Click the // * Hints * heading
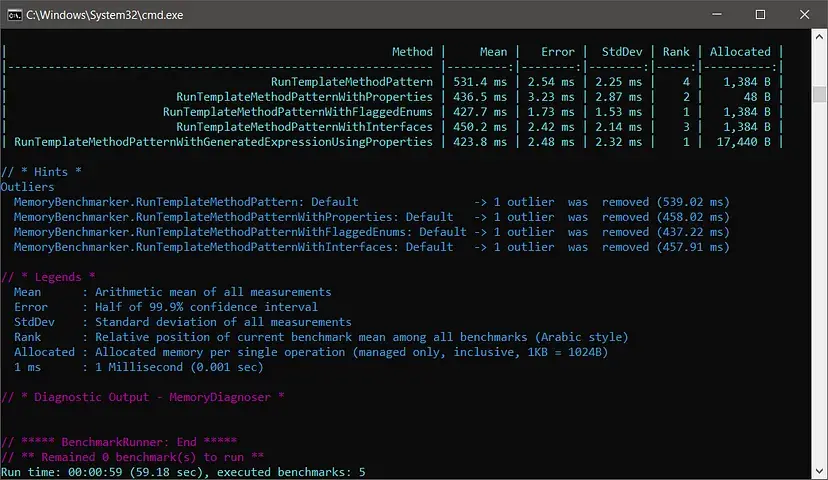 pos(41,172)
